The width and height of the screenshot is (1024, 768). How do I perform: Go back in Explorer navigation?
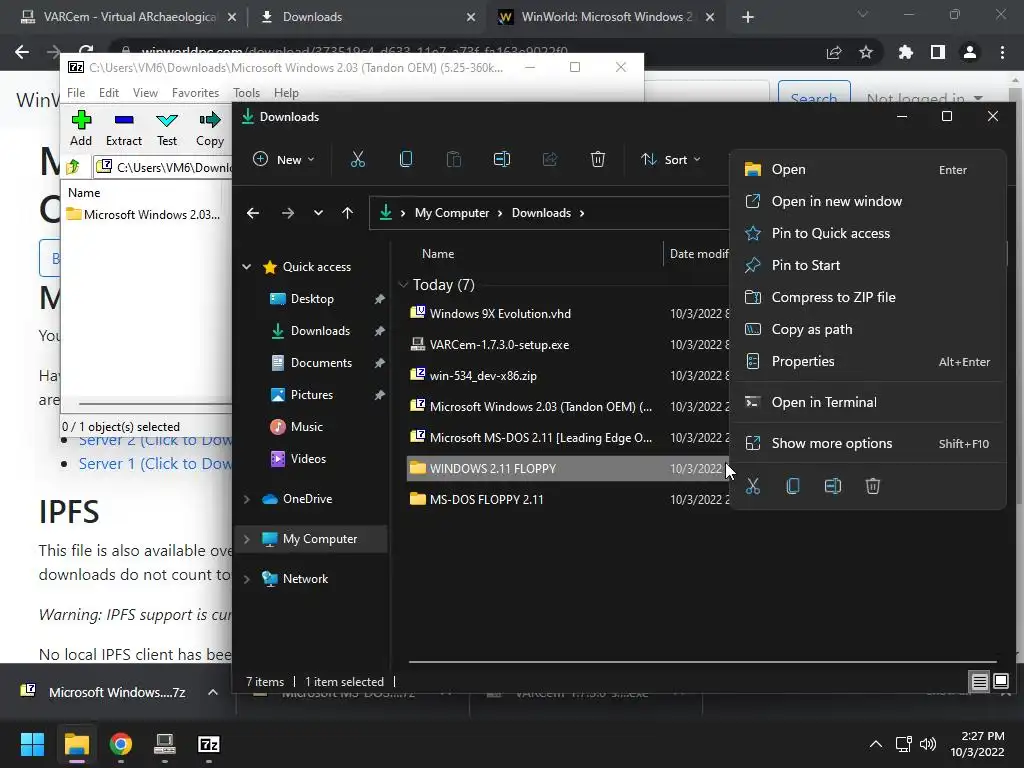(253, 213)
